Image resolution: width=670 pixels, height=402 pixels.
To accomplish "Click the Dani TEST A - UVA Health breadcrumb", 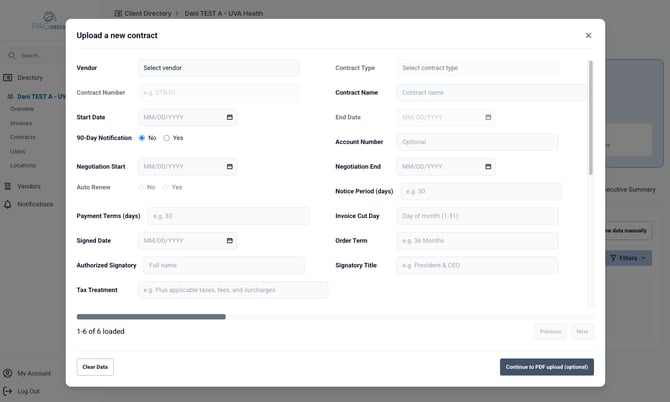I will pyautogui.click(x=223, y=14).
